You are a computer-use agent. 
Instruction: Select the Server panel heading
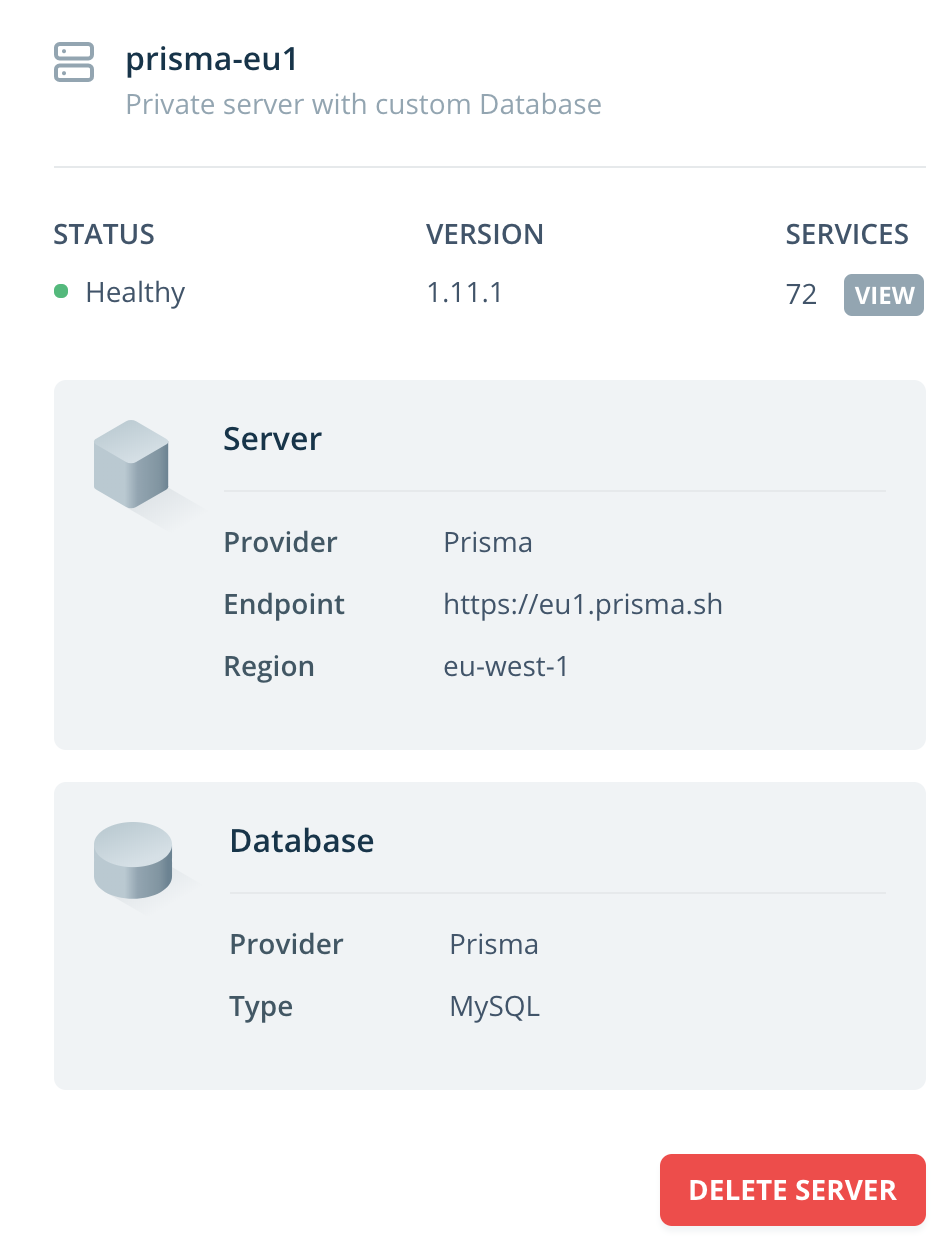coord(272,438)
